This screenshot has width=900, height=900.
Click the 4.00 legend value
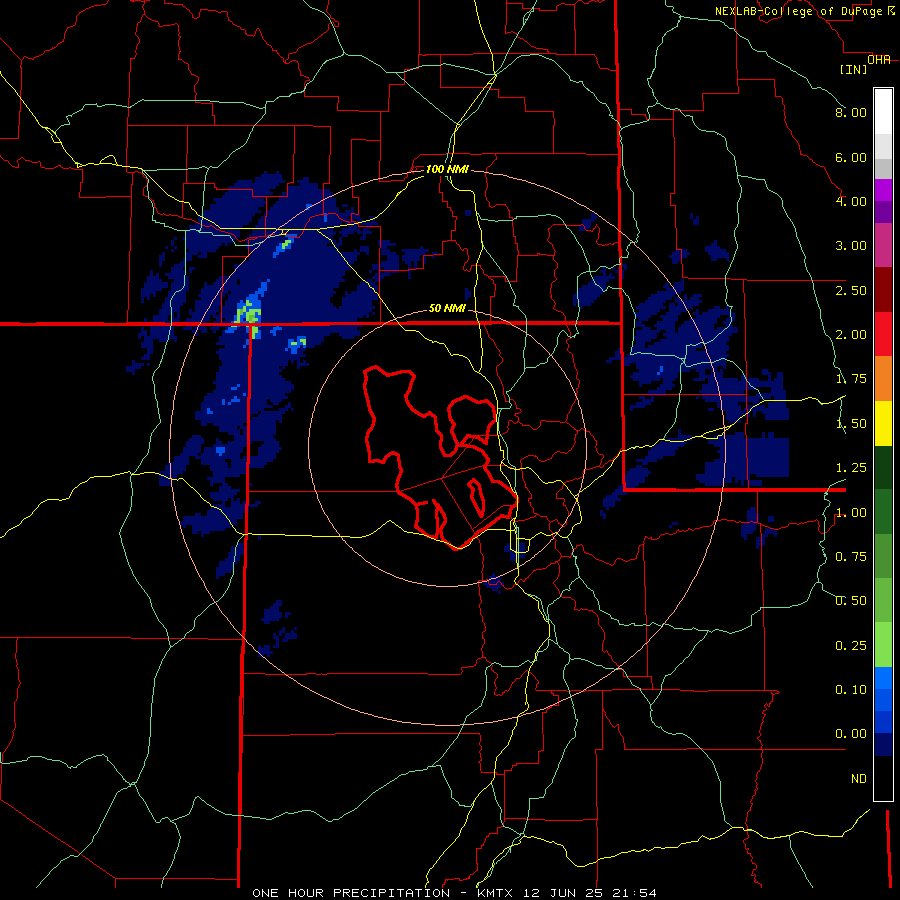(x=851, y=201)
